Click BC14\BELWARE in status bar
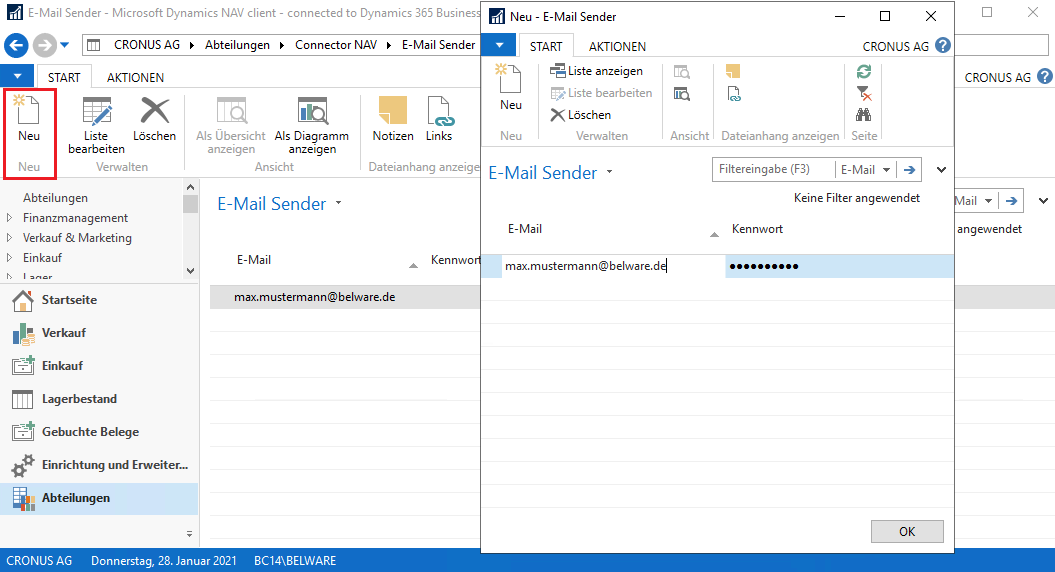 295,561
